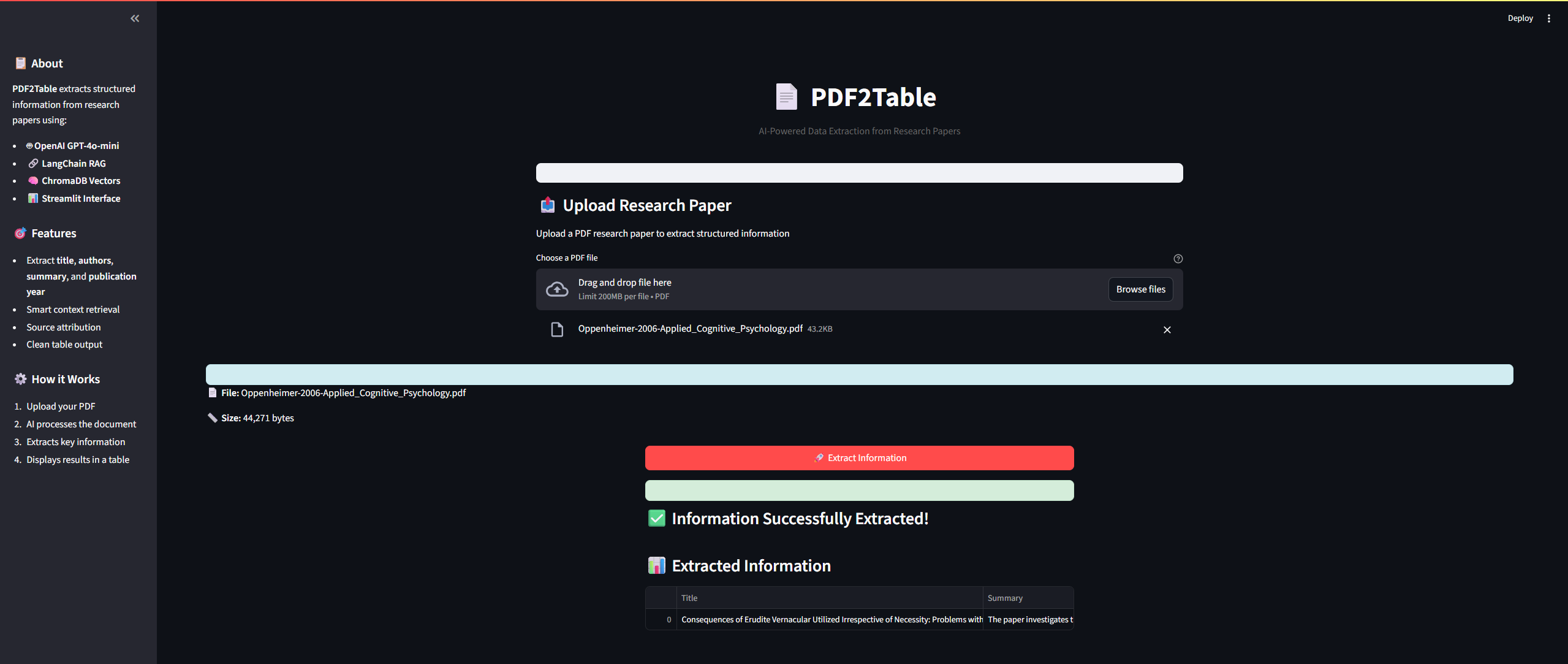Click the PDF2Table document logo icon

coord(786,97)
